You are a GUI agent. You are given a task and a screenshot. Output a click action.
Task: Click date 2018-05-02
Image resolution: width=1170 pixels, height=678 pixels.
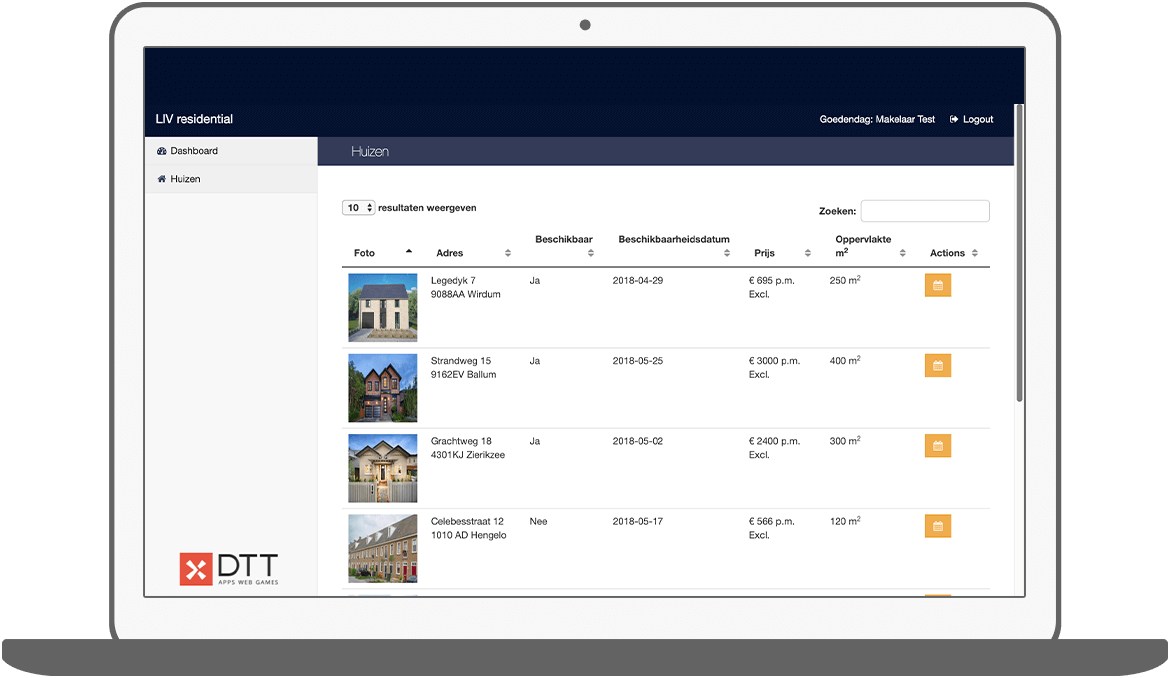click(x=638, y=442)
